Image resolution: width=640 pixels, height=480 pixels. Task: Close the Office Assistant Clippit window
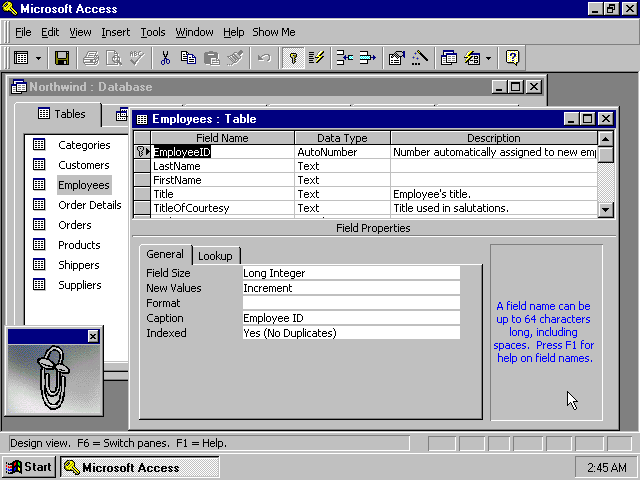tap(93, 336)
